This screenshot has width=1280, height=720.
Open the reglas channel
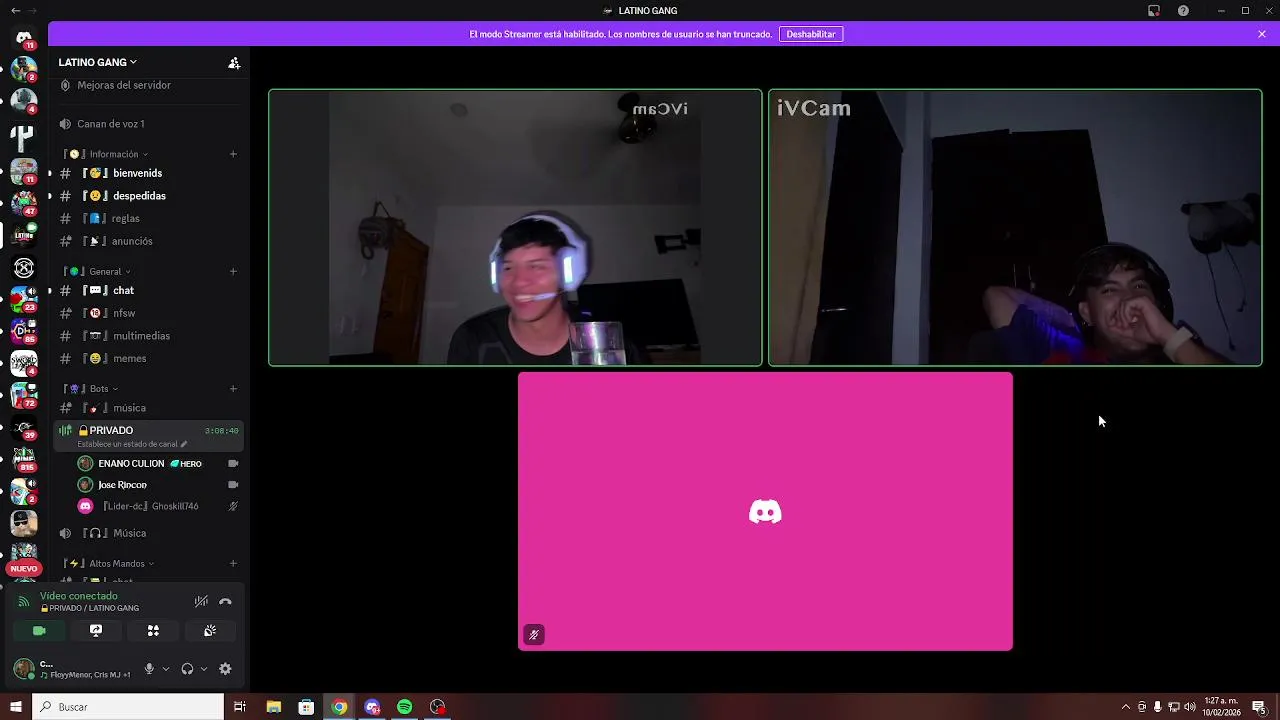[x=148, y=218]
